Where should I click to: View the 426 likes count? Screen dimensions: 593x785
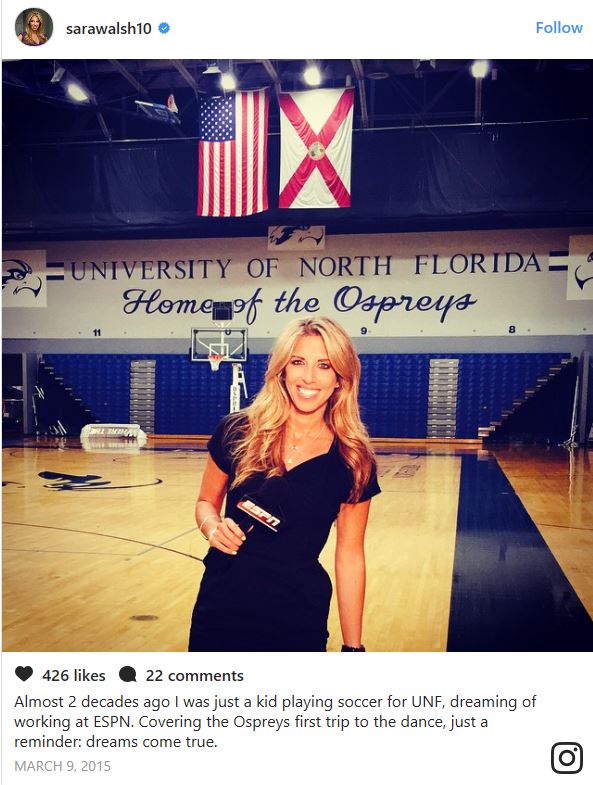pyautogui.click(x=74, y=675)
